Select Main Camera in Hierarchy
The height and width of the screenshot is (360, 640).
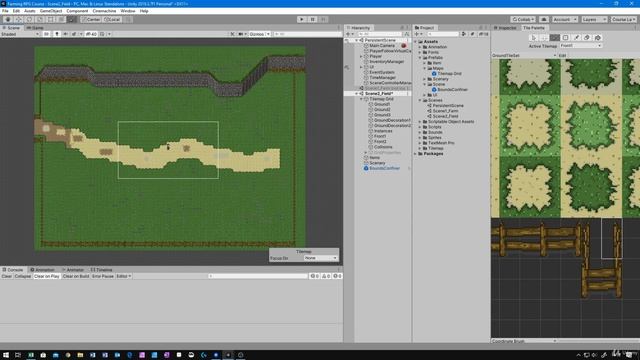click(382, 46)
